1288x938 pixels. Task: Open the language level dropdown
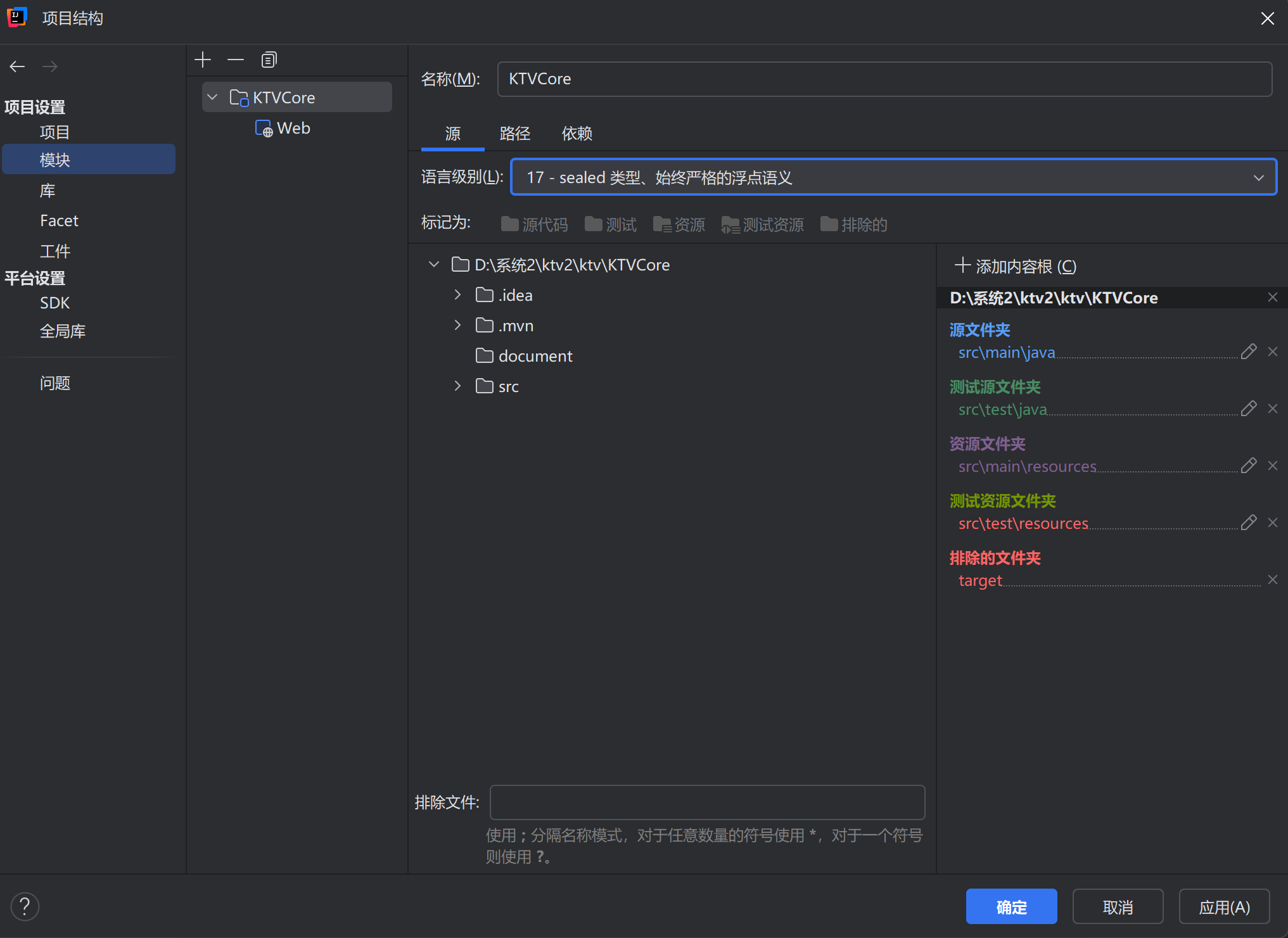(893, 177)
